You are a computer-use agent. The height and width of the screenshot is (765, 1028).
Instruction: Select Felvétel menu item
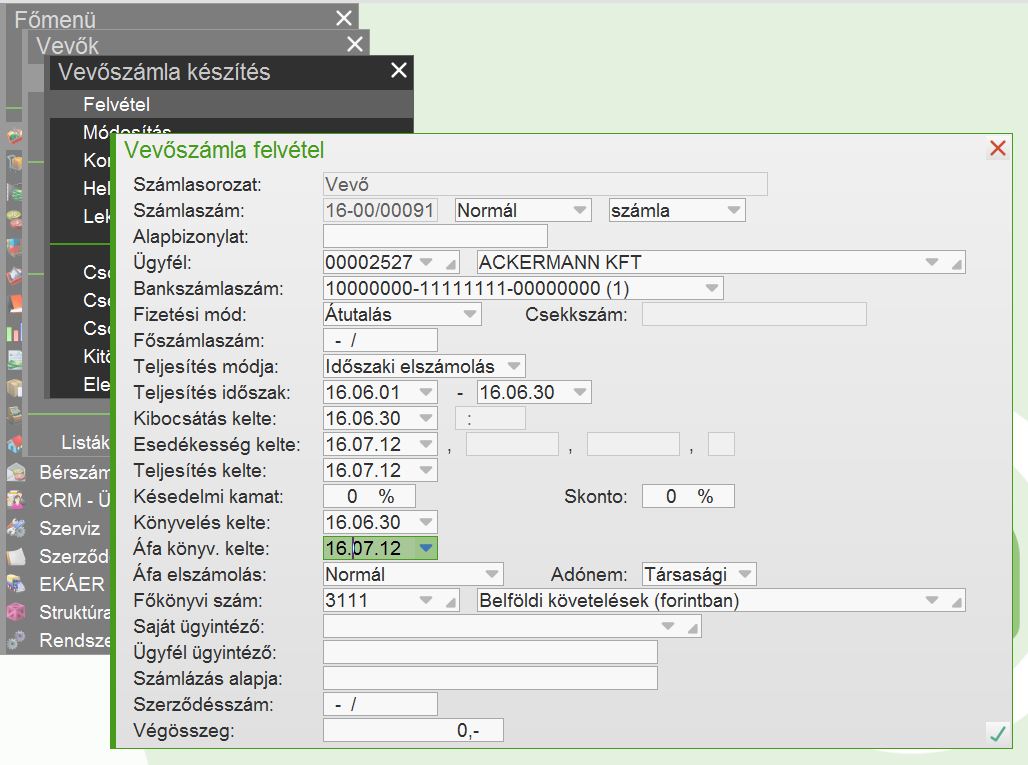click(x=231, y=104)
